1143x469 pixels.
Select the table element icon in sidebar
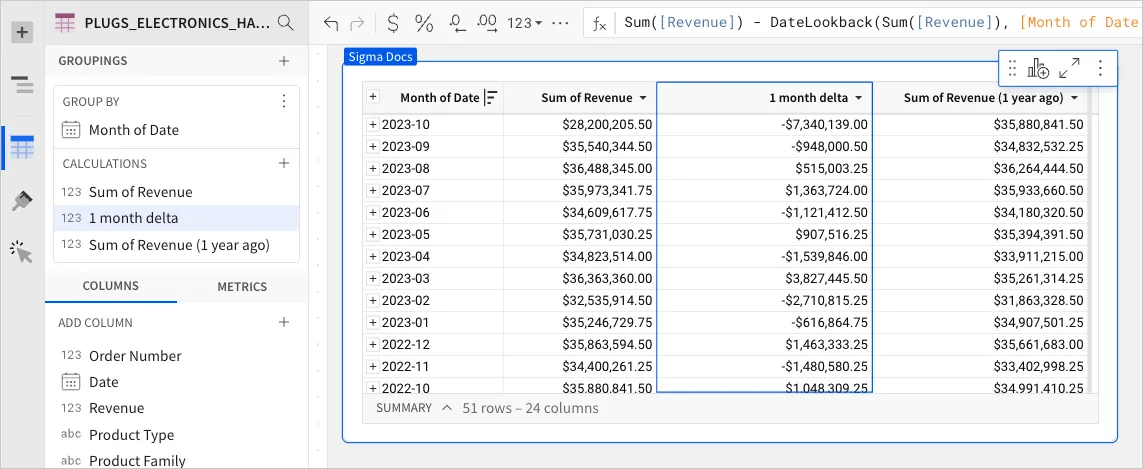(23, 148)
